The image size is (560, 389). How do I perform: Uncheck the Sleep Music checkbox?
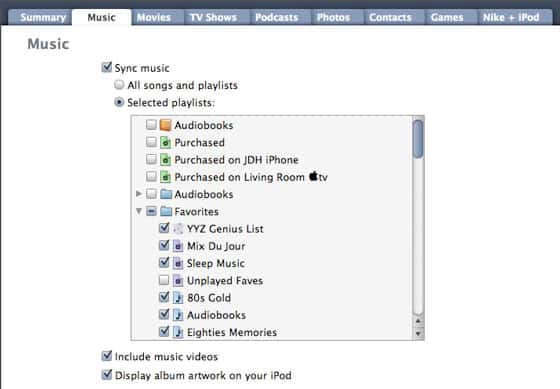click(x=164, y=262)
